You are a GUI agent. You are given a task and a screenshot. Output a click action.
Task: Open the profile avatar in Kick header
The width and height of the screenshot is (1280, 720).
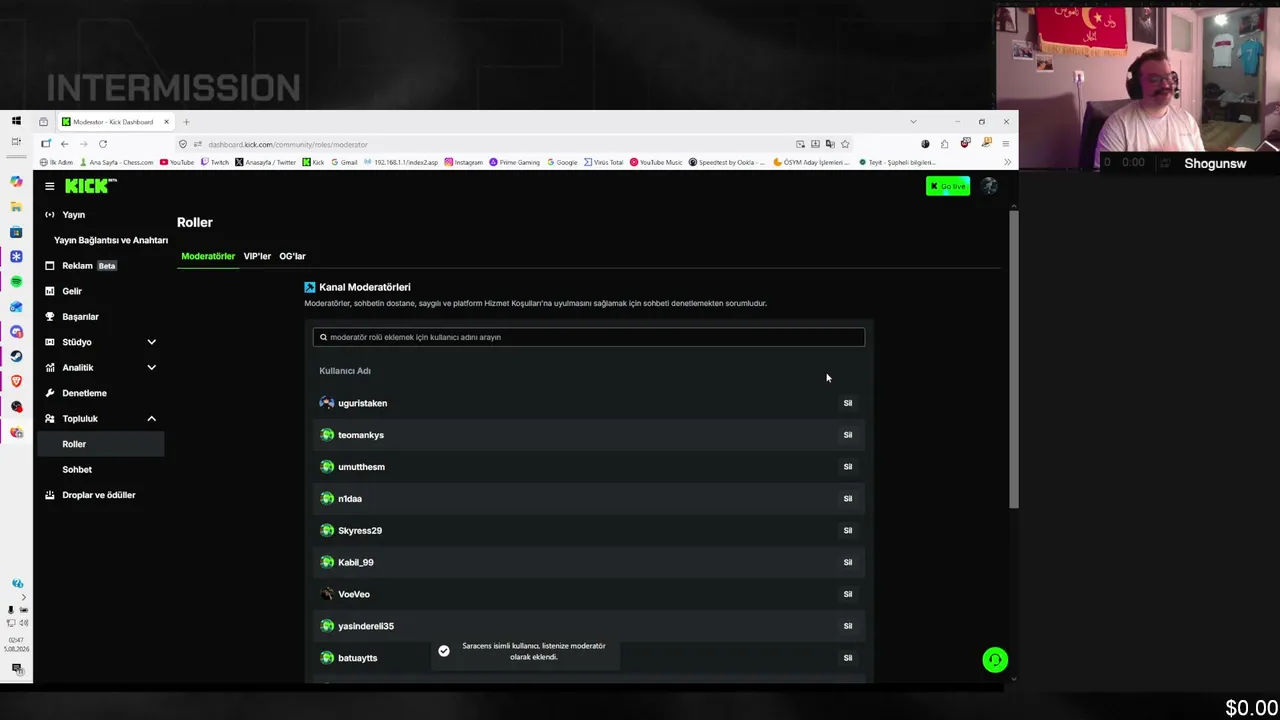click(989, 186)
